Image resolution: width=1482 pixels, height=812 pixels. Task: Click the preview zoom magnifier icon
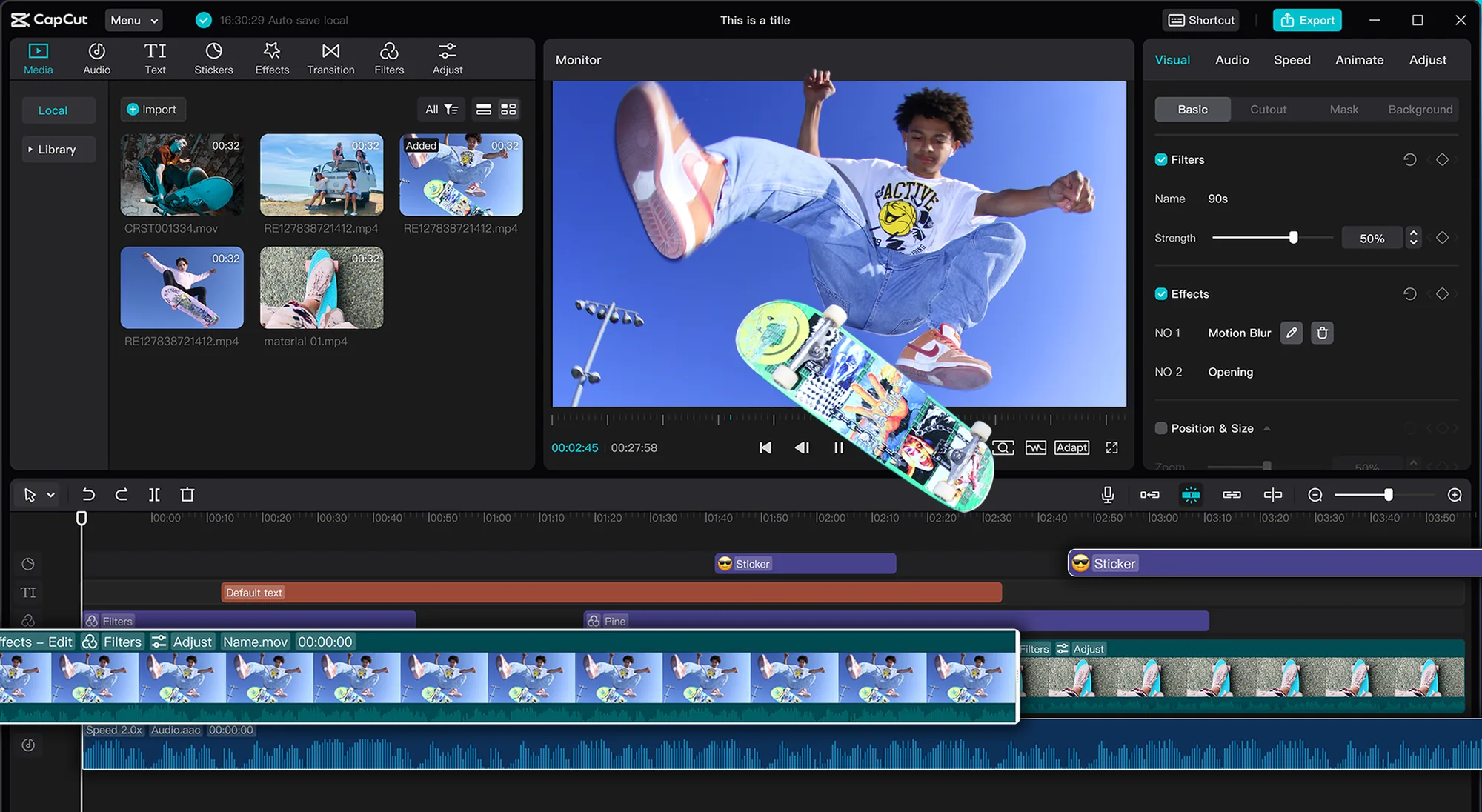click(1003, 447)
